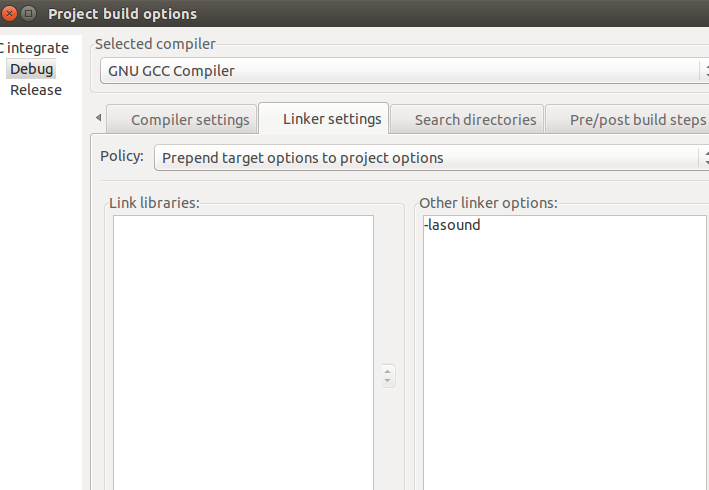The height and width of the screenshot is (490, 709).
Task: Click into Other linker options text area
Action: click(566, 353)
